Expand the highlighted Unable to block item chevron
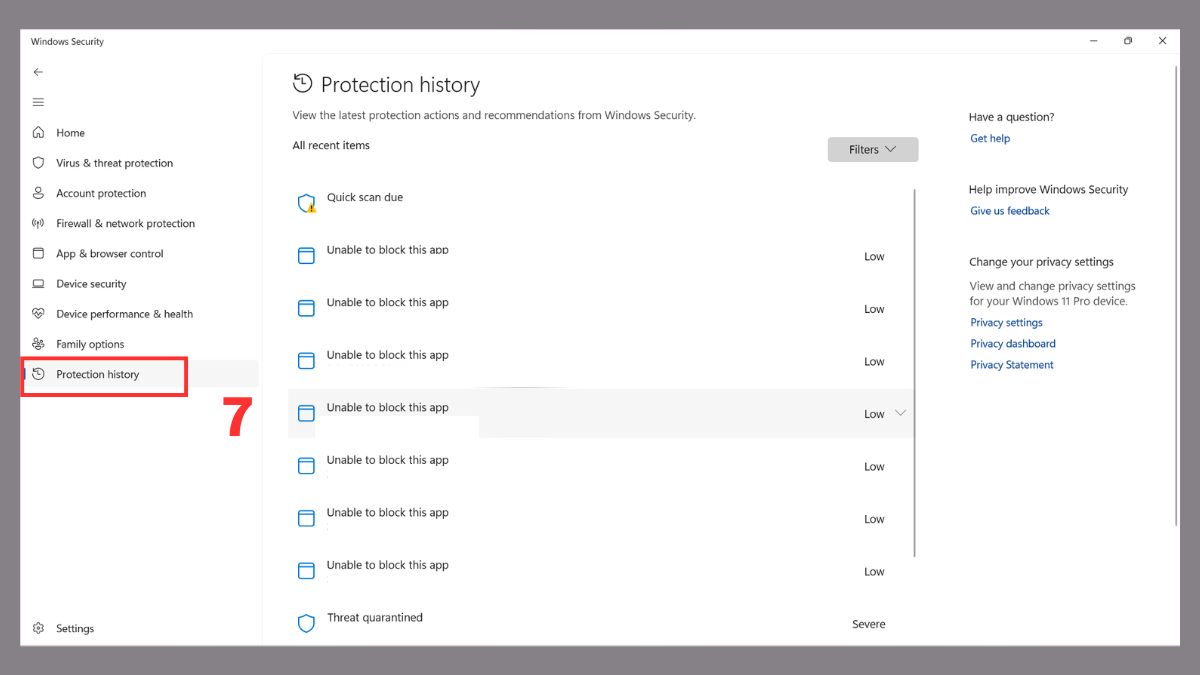The height and width of the screenshot is (675, 1200). coord(900,413)
